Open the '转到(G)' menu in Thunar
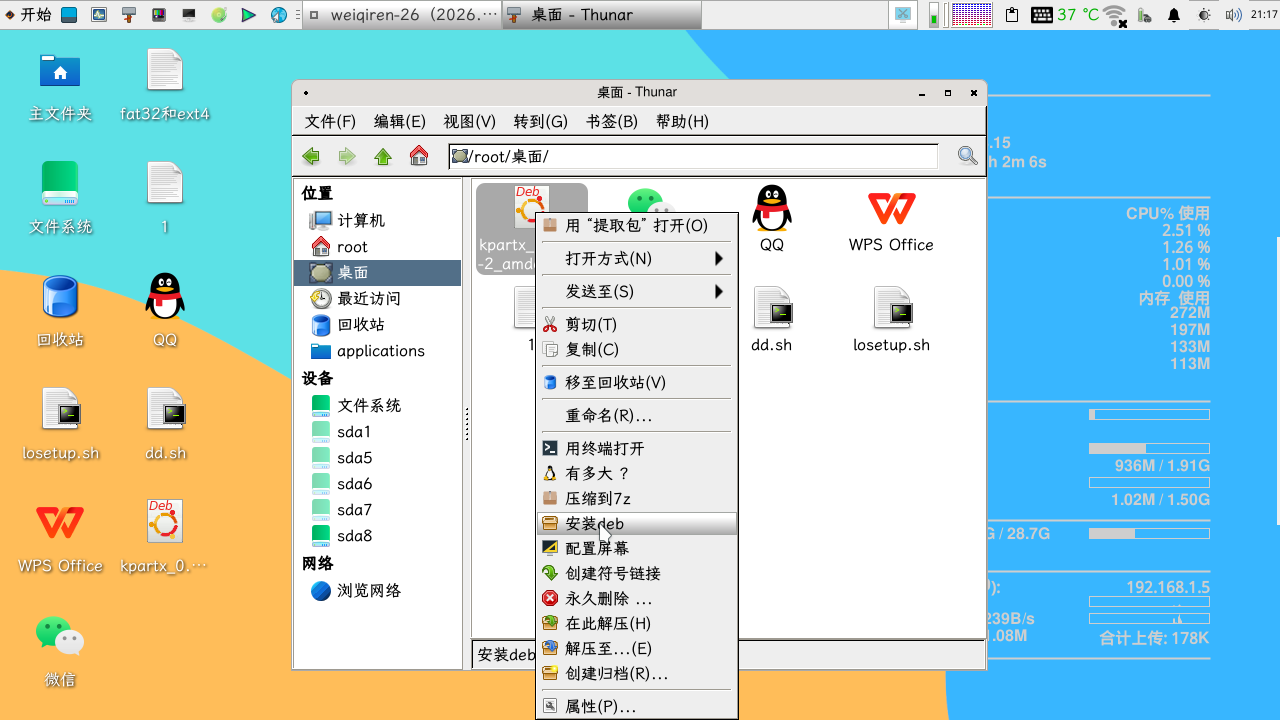This screenshot has width=1280, height=720. point(541,121)
